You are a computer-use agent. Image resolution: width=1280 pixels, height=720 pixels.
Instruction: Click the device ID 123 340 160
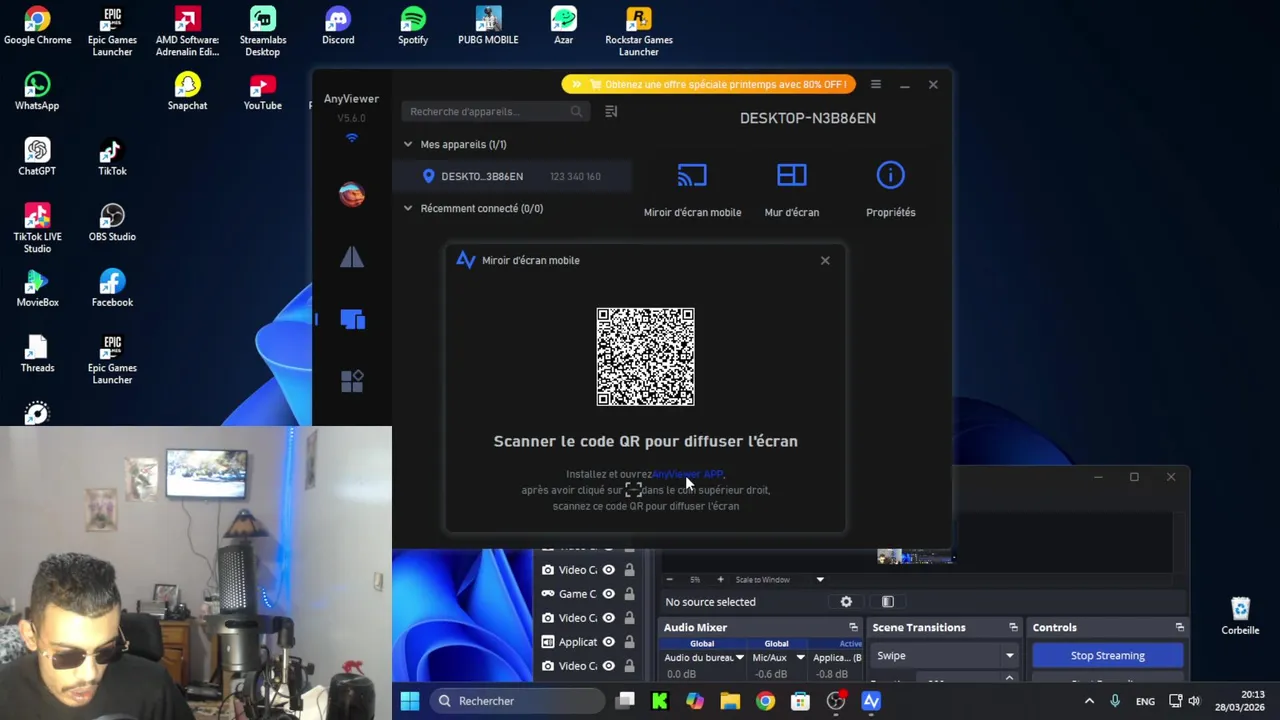pos(575,176)
